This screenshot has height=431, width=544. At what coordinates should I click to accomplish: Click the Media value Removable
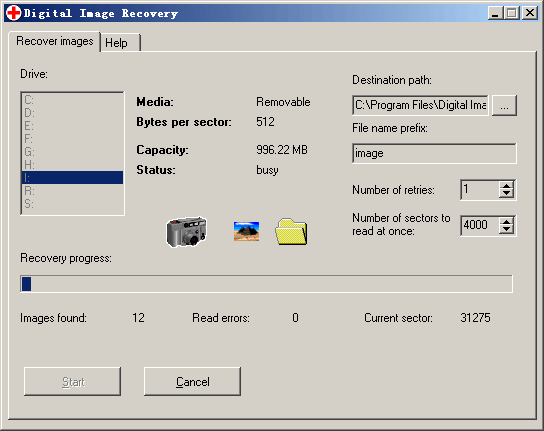(283, 102)
